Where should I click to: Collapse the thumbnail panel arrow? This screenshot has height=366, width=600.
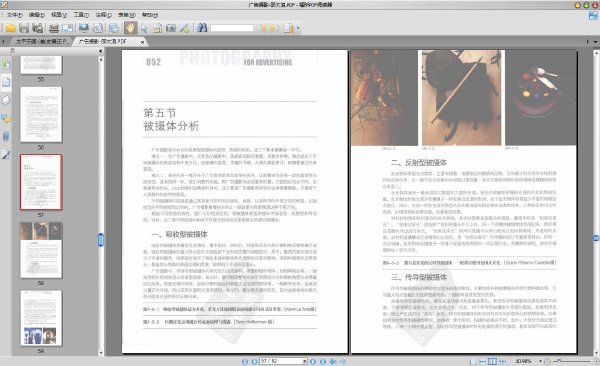[x=101, y=51]
